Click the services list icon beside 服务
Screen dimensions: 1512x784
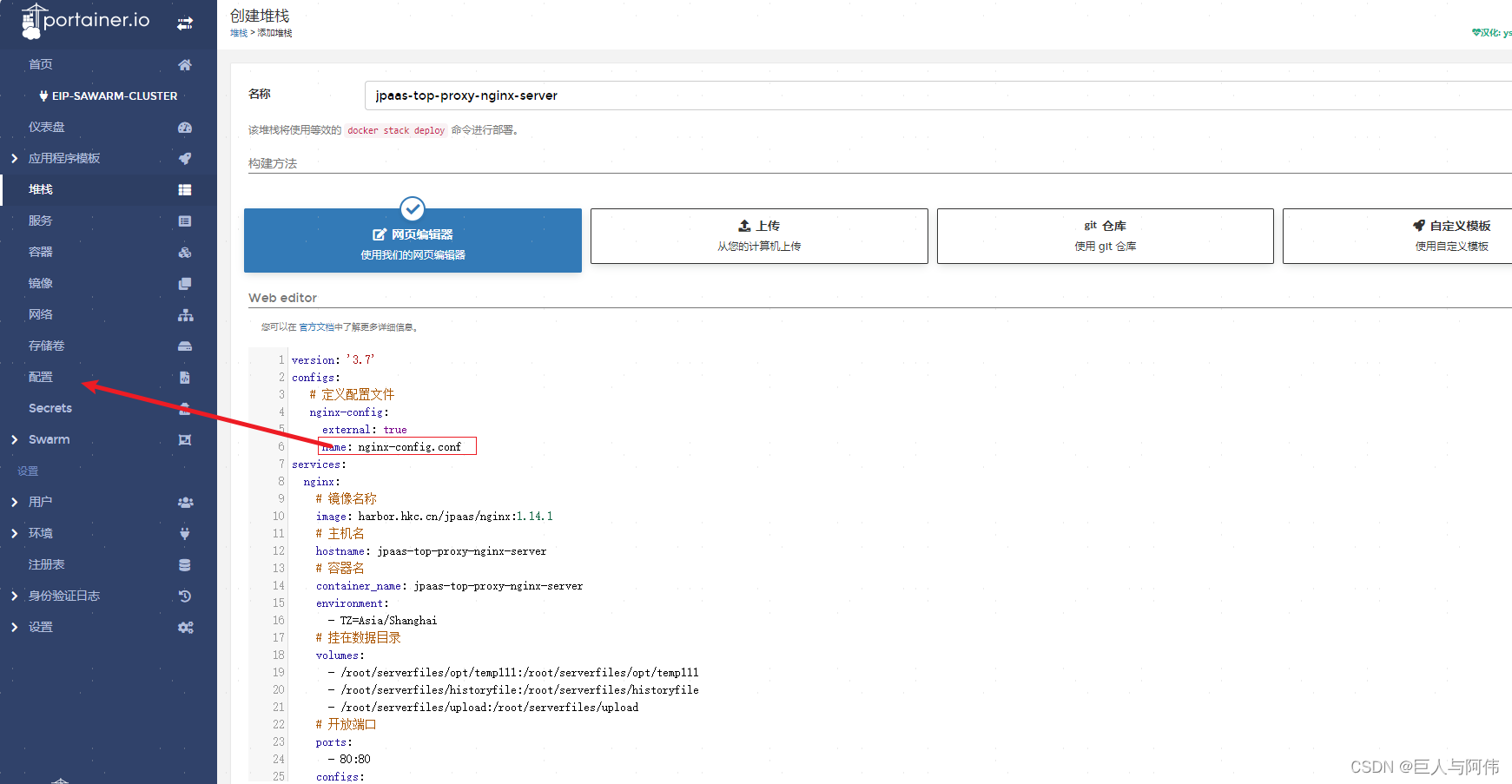[x=185, y=221]
